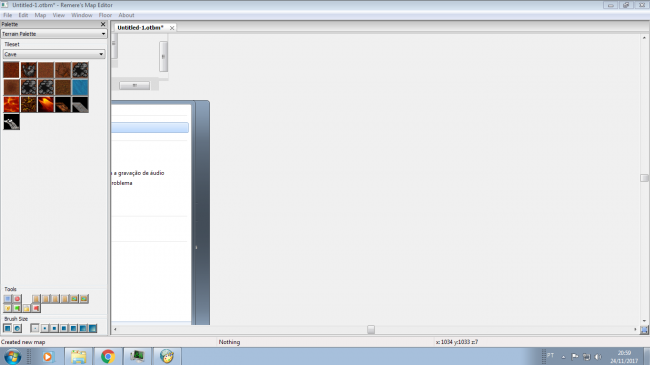Click the map scroll-right arrow
Screen dimensions: 650x365
click(x=635, y=329)
